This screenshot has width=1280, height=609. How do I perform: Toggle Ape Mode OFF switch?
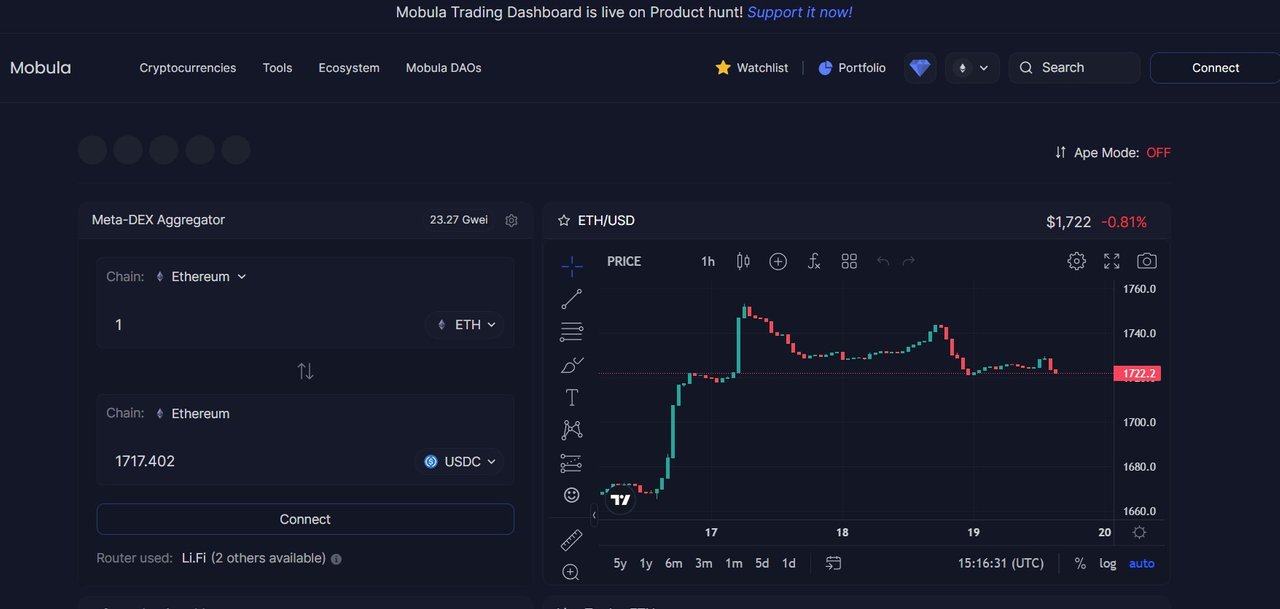click(1159, 153)
